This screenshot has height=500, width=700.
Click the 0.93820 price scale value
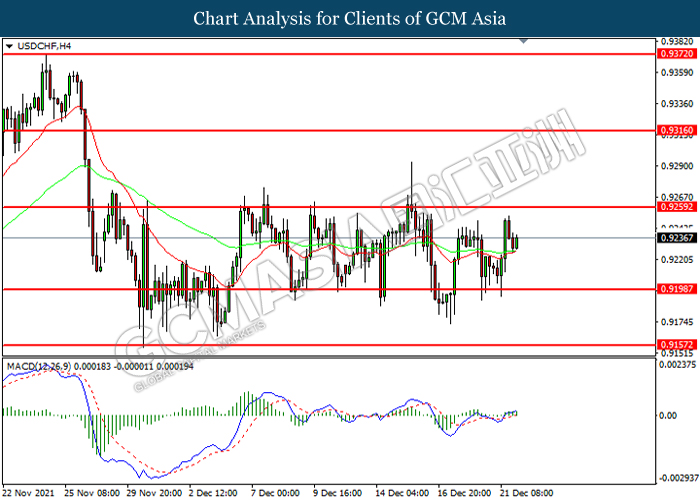point(677,42)
